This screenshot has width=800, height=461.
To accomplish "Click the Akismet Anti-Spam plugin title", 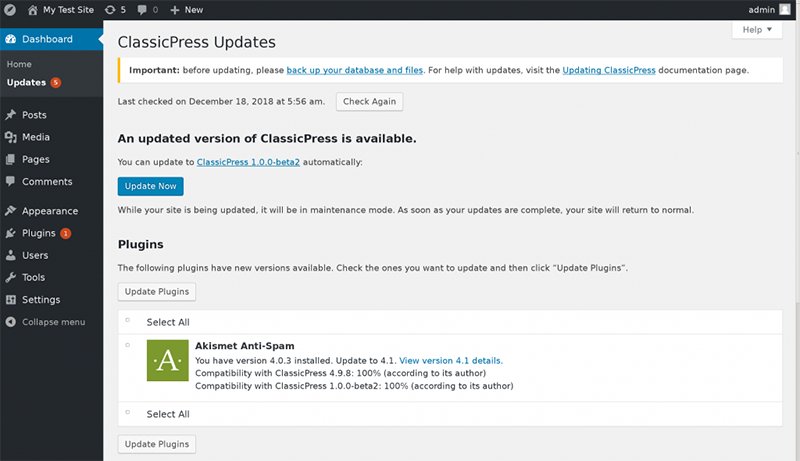I will pyautogui.click(x=245, y=346).
